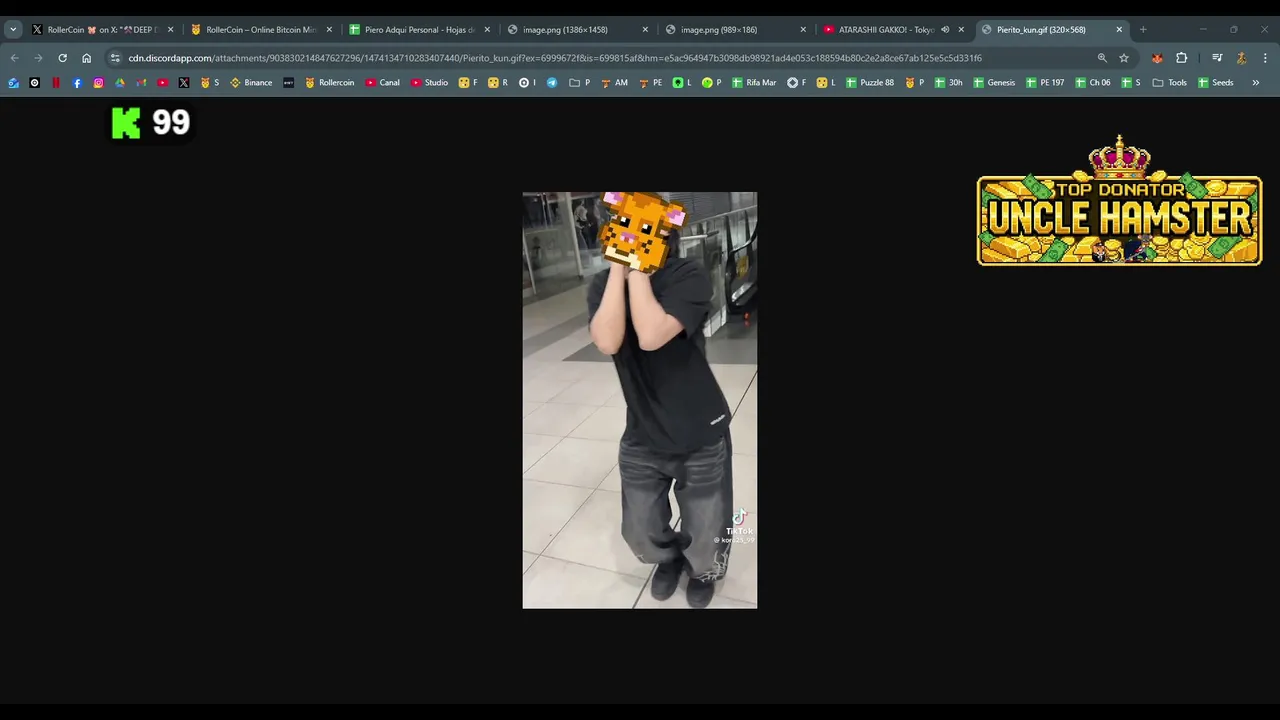Open the AM bookmark
The height and width of the screenshot is (720, 1280).
(614, 83)
